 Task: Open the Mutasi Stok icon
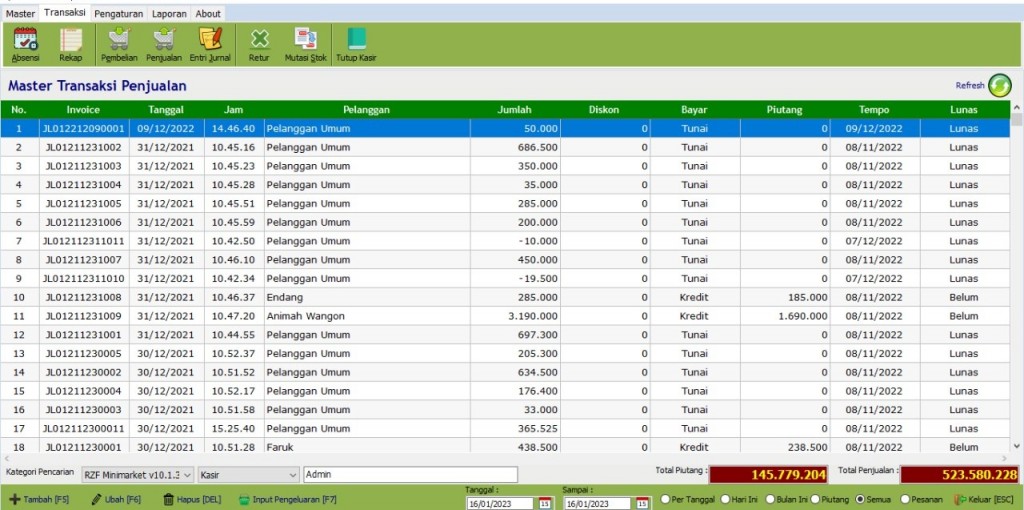tap(306, 44)
